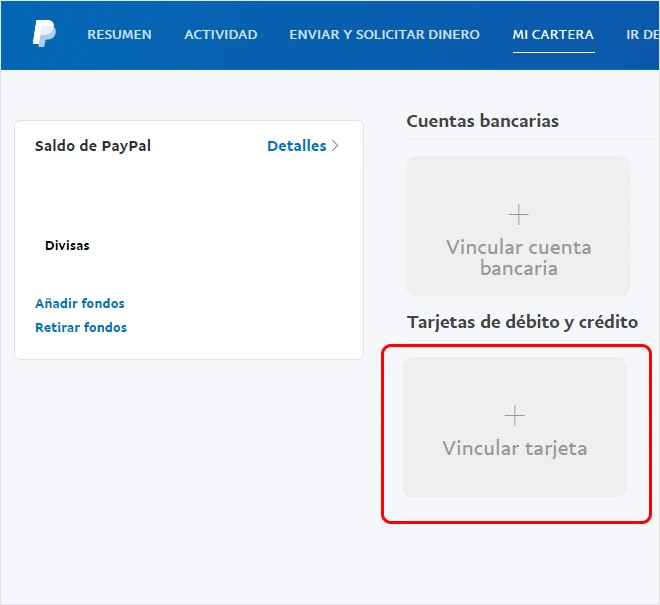Click plus icon above Vincular tarjeta
660x605 pixels.
pyautogui.click(x=514, y=416)
